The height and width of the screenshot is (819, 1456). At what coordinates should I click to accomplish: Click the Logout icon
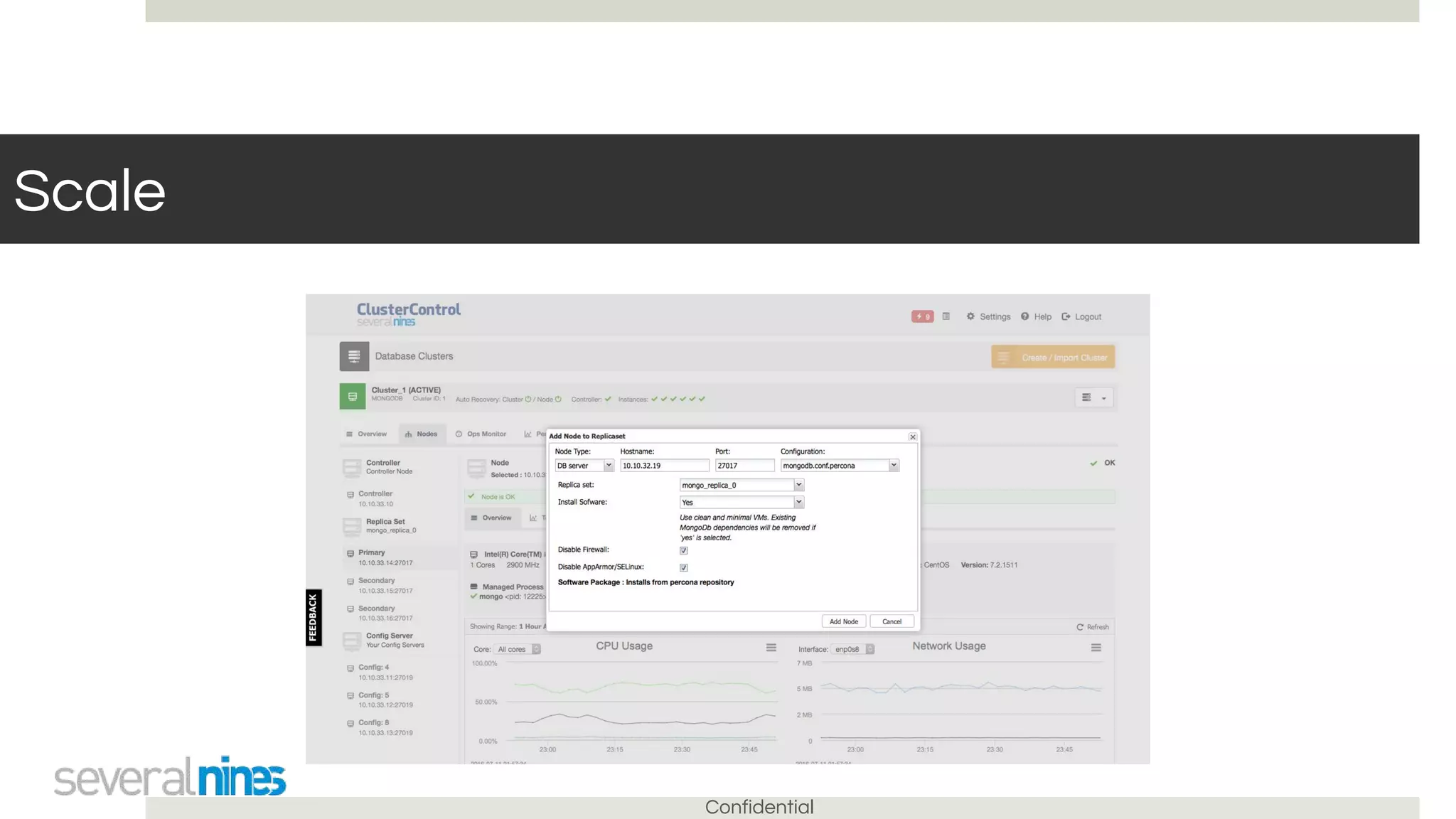(1066, 316)
